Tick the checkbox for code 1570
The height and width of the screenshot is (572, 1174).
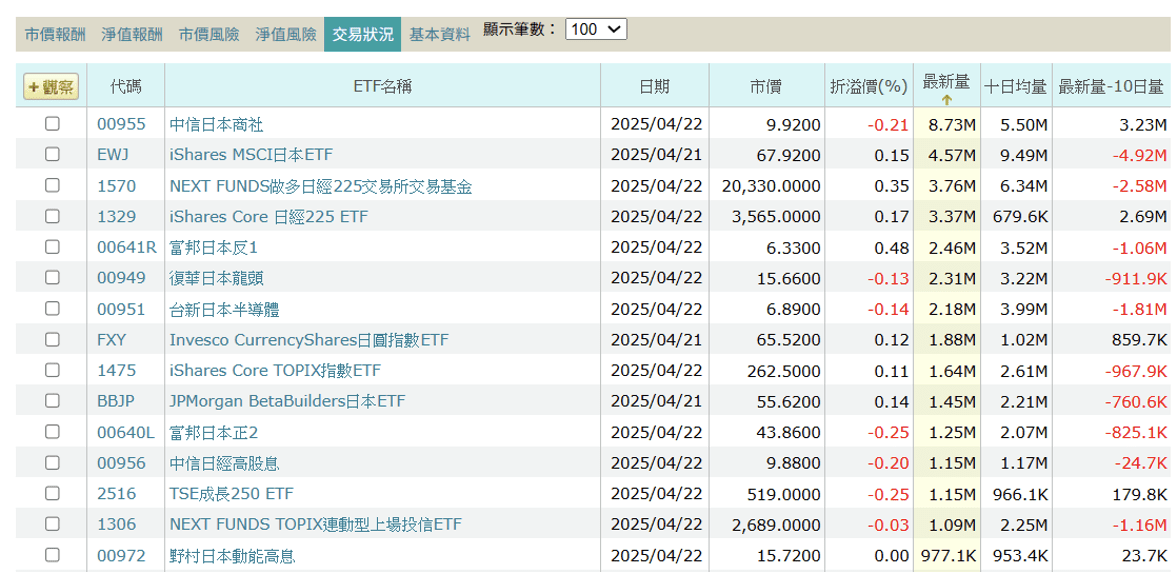(52, 185)
